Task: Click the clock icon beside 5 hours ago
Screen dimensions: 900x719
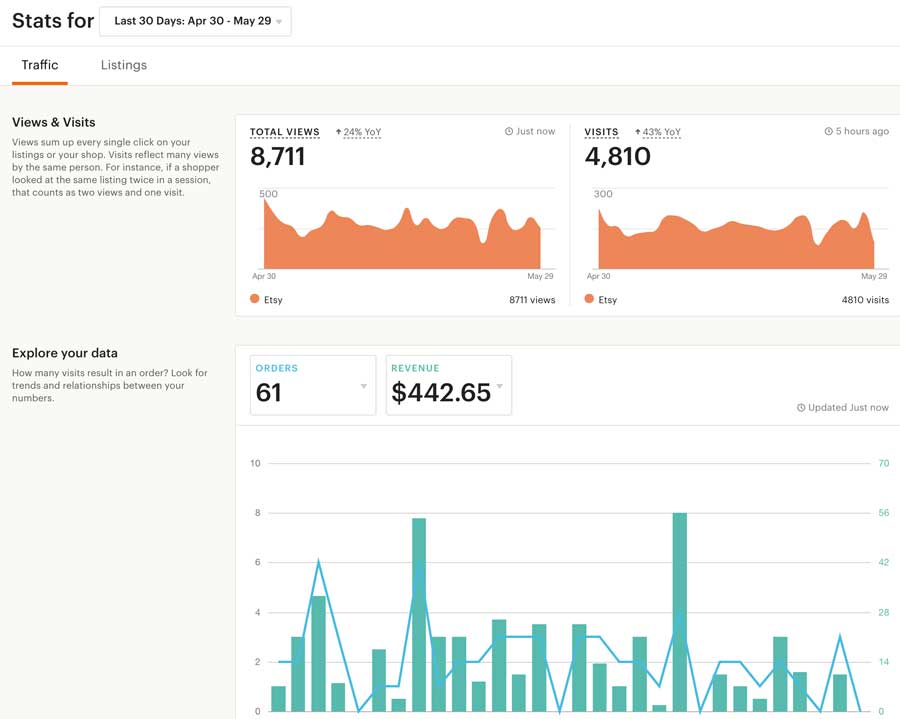Action: (x=828, y=131)
